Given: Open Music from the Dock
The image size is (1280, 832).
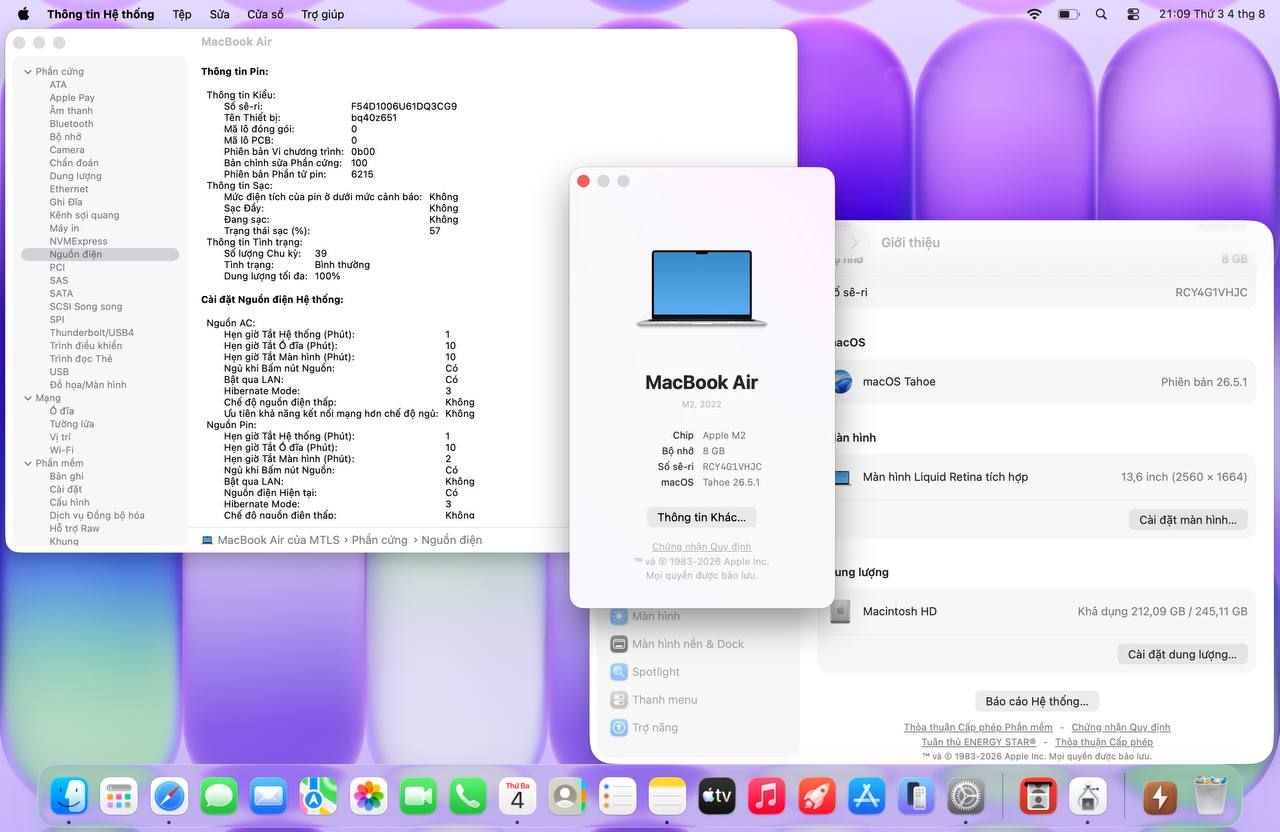Looking at the screenshot, I should pyautogui.click(x=767, y=796).
